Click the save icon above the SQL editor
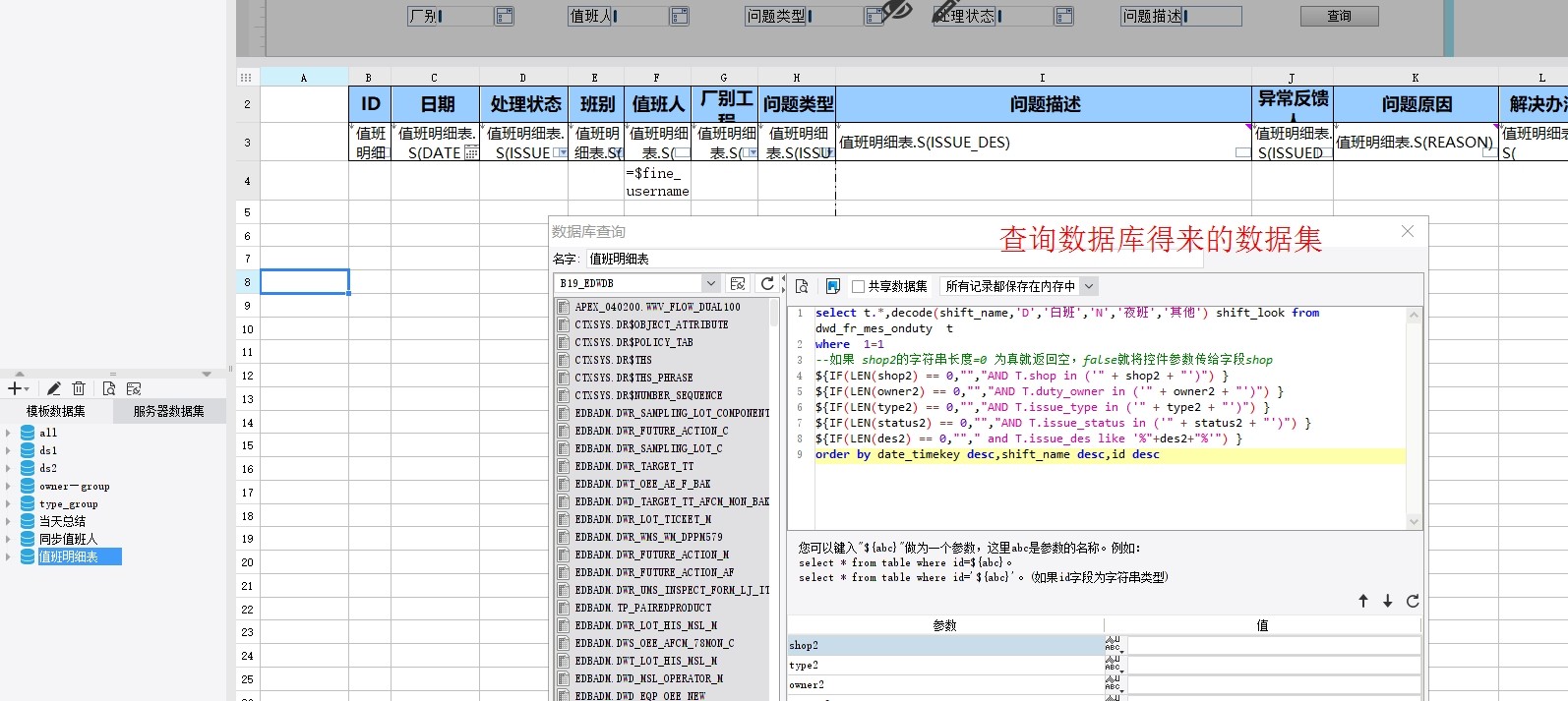Screen dimensions: 1568x701 pos(832,286)
